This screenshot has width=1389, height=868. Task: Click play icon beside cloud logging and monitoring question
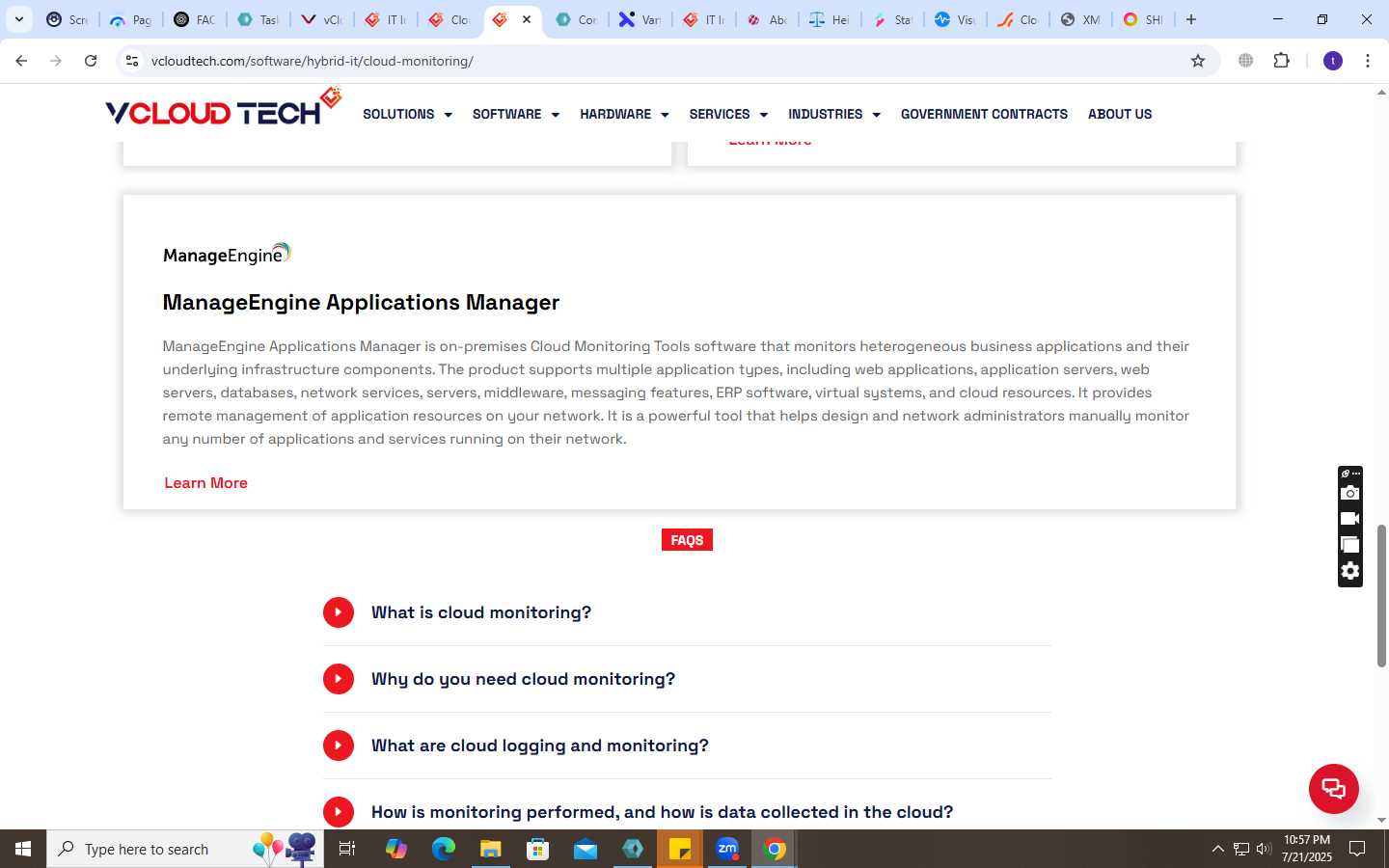point(339,746)
